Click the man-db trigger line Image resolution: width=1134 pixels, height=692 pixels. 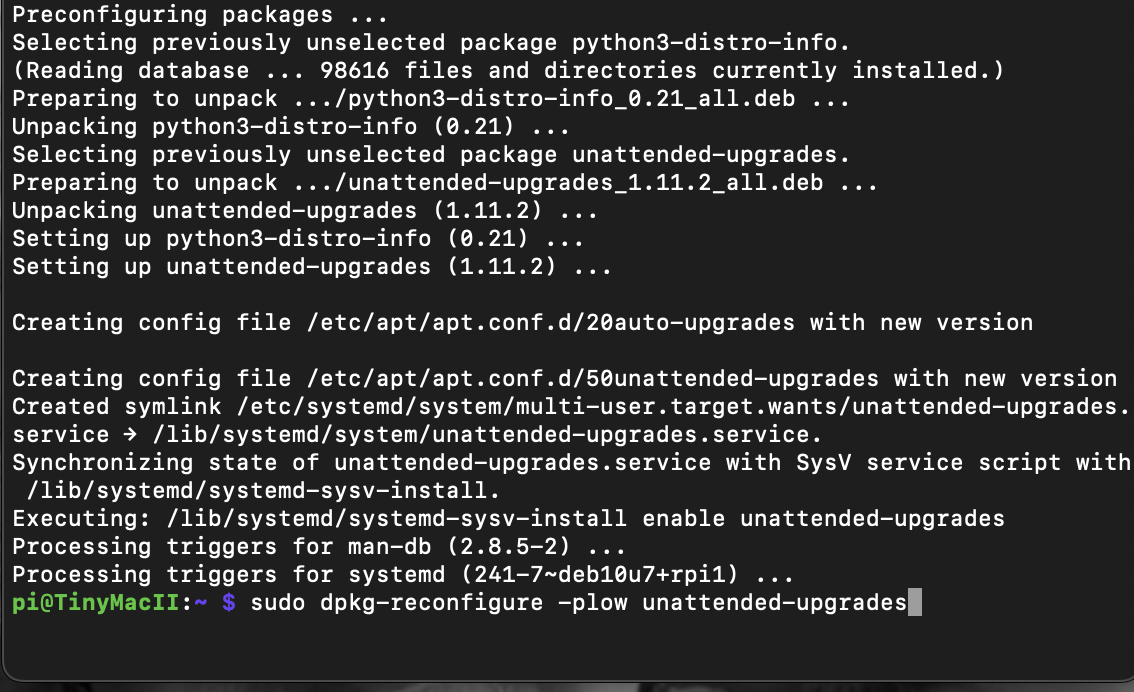[x=318, y=547]
